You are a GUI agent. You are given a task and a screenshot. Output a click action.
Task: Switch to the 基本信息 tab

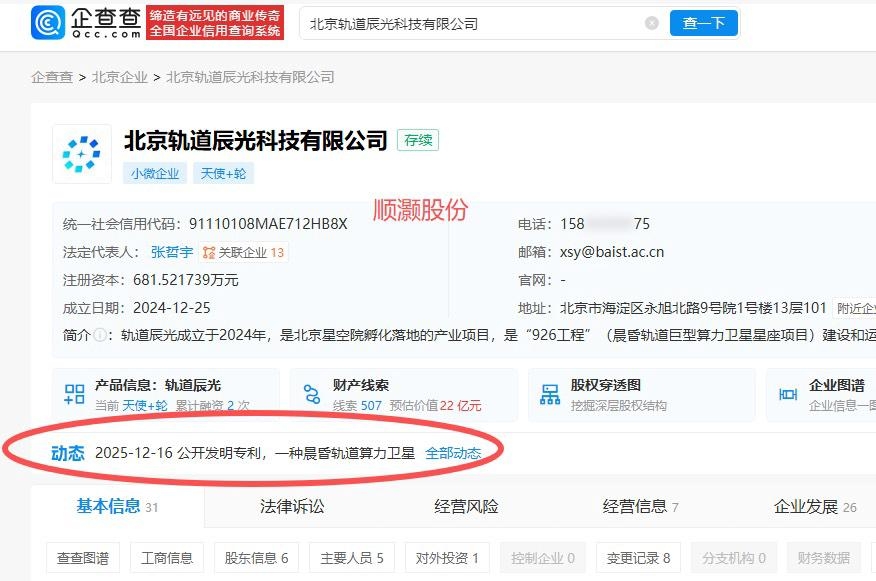click(117, 507)
